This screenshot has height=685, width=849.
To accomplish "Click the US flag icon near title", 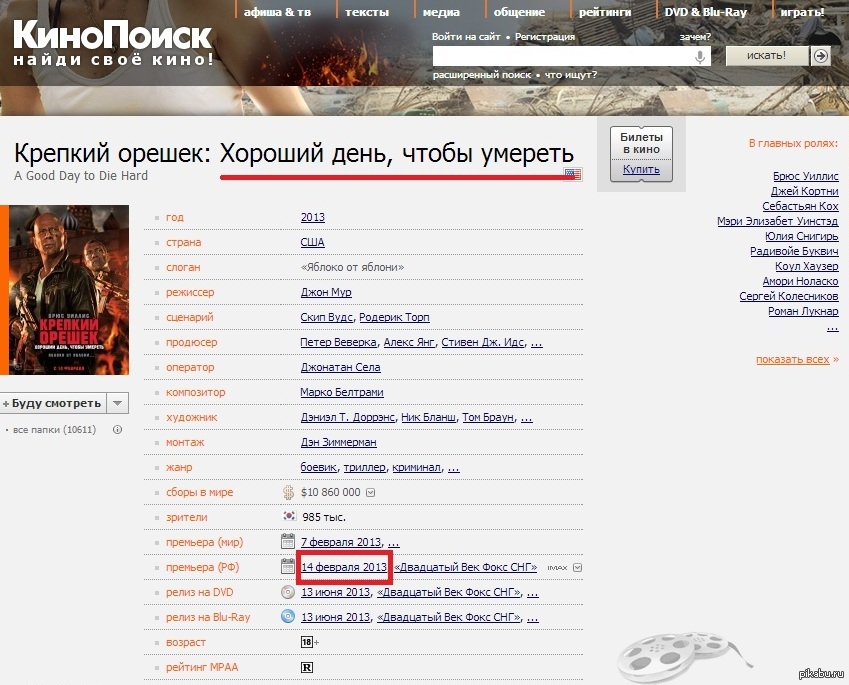I will 572,175.
